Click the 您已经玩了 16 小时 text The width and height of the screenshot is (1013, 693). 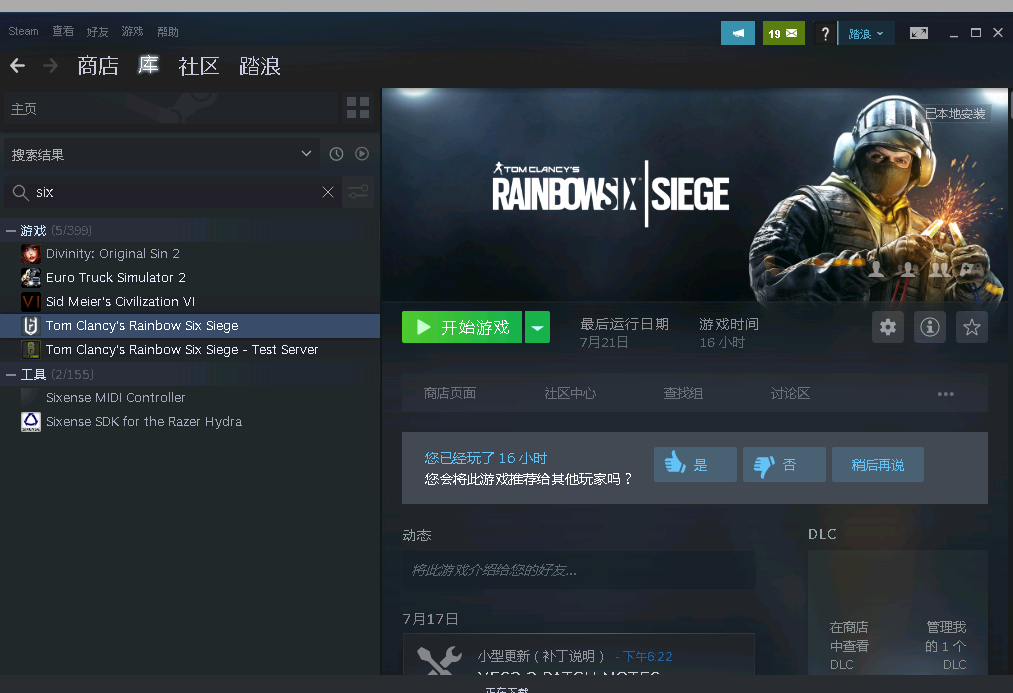point(485,458)
